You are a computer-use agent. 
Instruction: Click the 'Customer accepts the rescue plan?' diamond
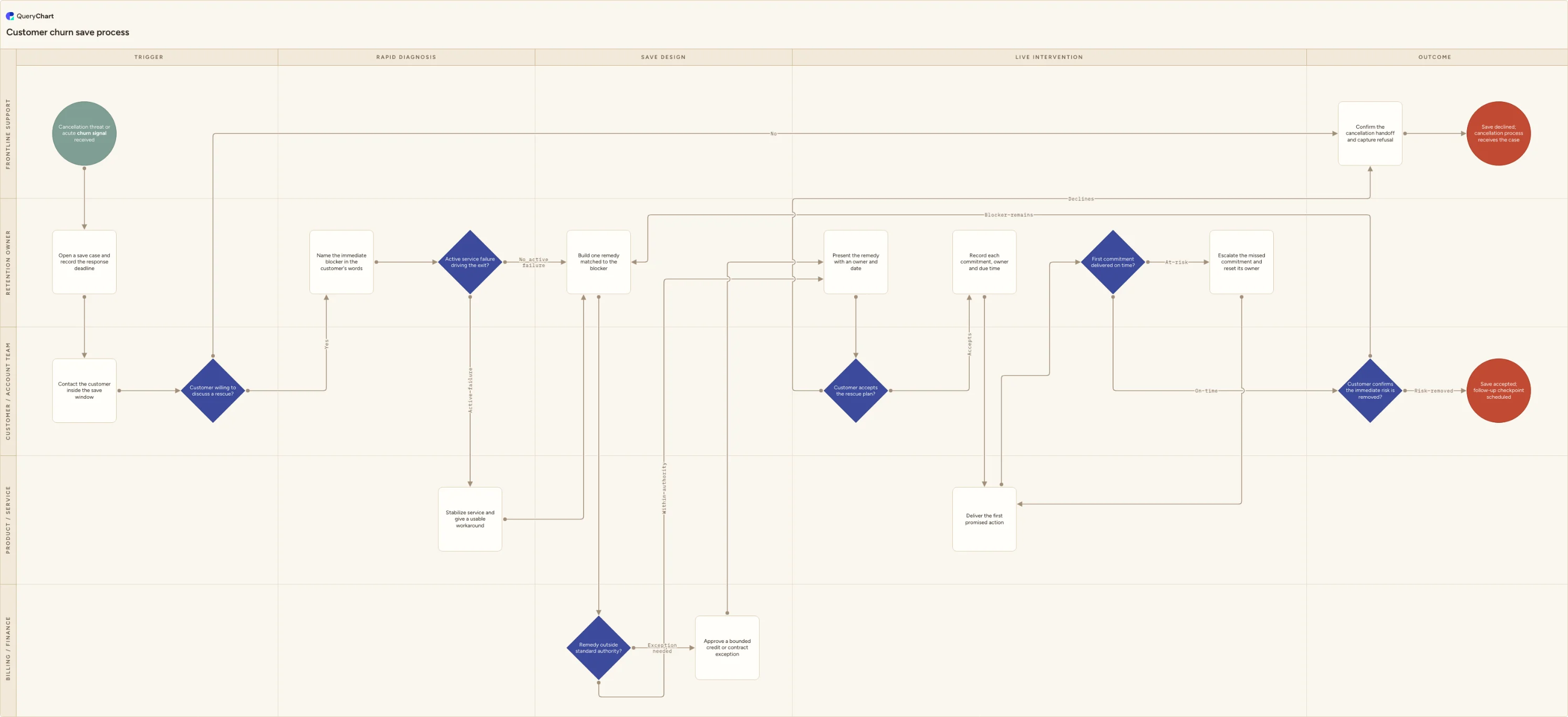856,390
